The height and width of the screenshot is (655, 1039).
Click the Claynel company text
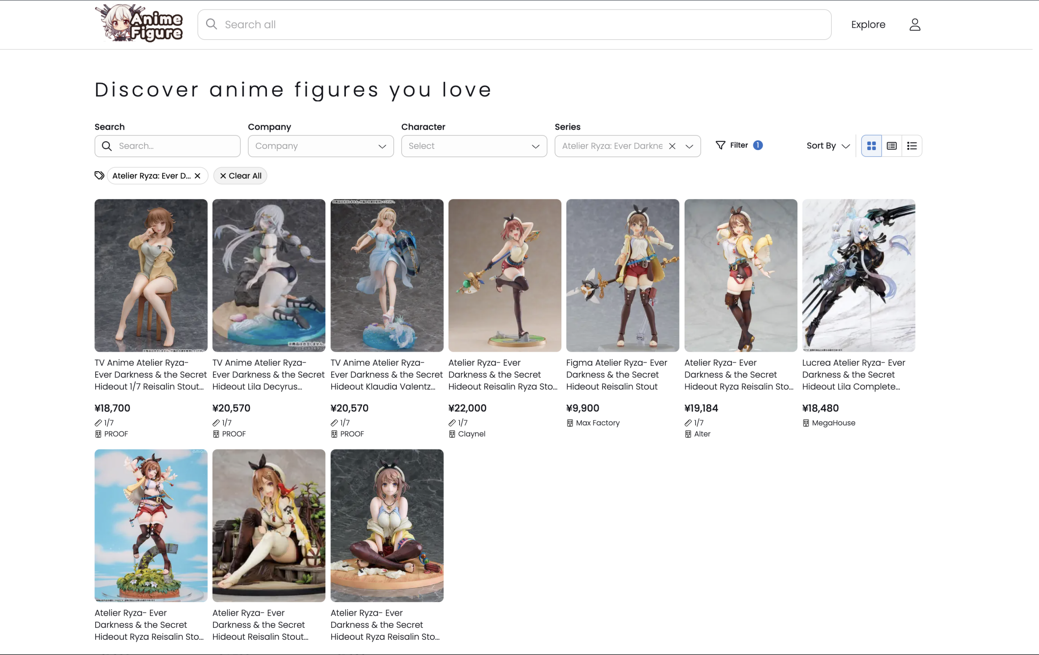(x=472, y=434)
